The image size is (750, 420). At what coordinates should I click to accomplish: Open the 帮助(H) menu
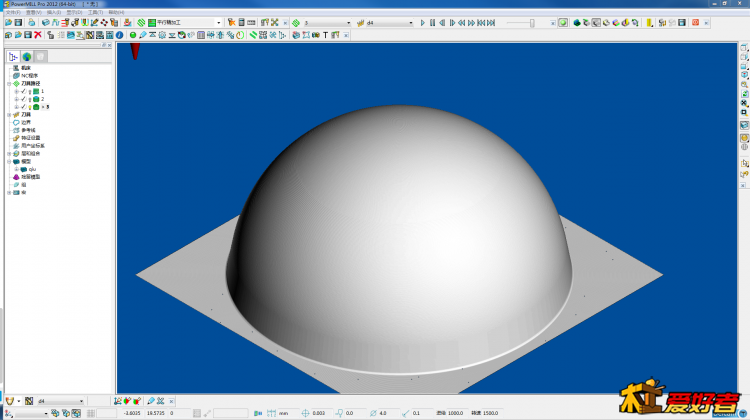[116, 12]
